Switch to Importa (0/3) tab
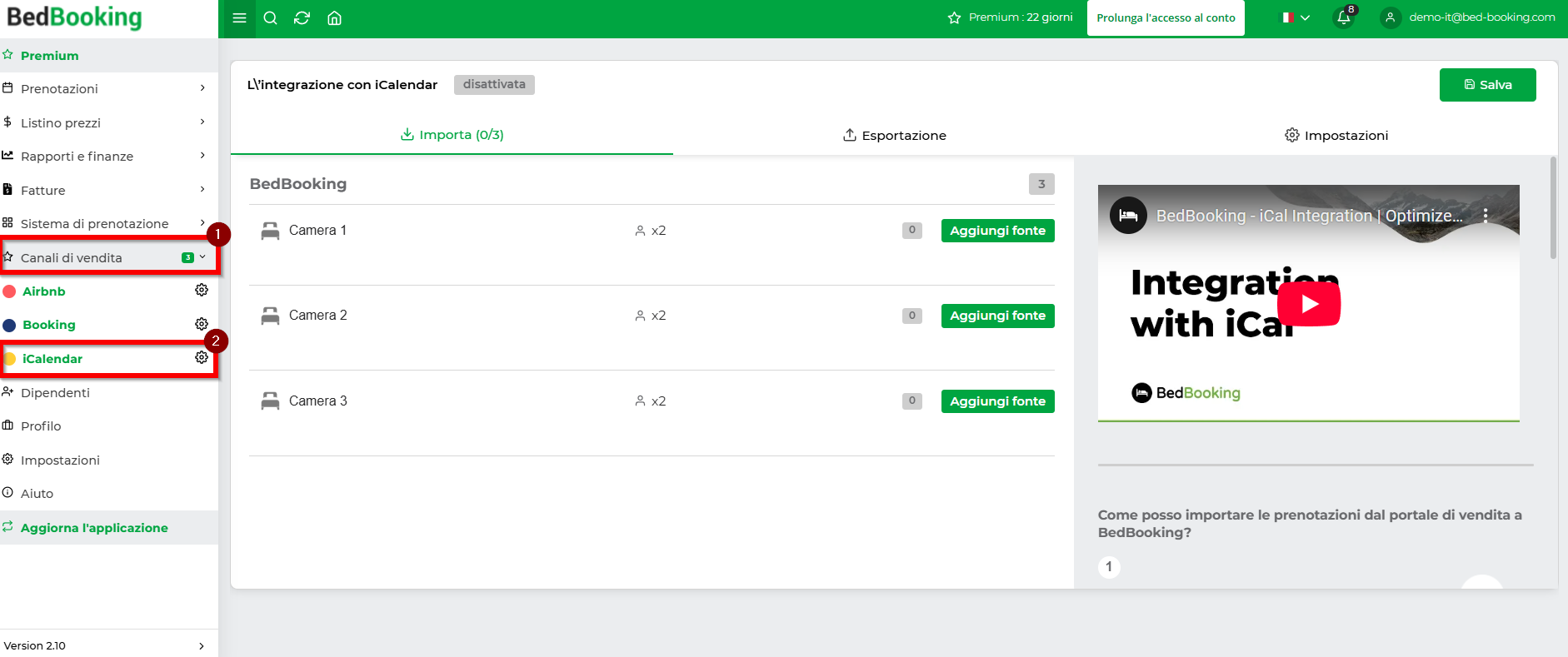Screen dimensions: 1568x657 point(452,135)
